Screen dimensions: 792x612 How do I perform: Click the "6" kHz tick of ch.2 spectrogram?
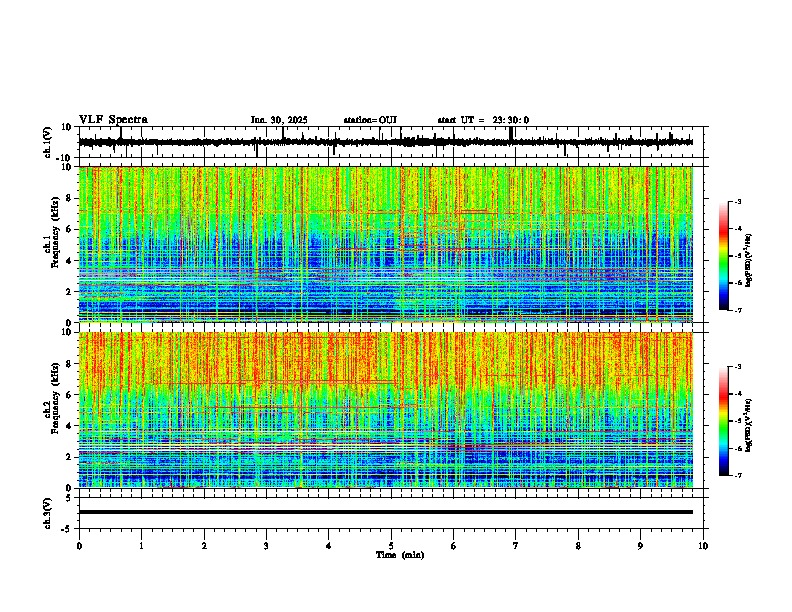click(x=70, y=395)
